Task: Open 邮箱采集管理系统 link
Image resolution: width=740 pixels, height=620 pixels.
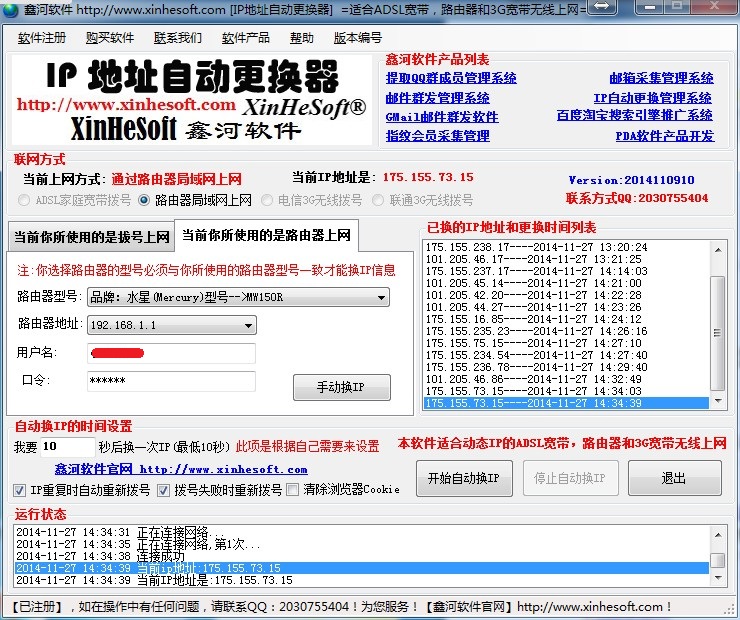Action: 661,78
